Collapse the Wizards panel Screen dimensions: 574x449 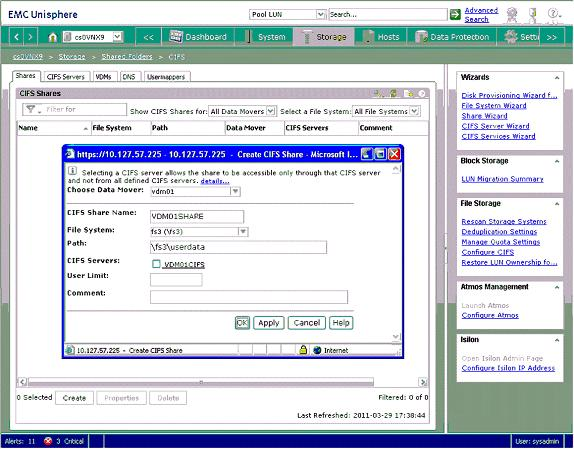pyautogui.click(x=557, y=78)
